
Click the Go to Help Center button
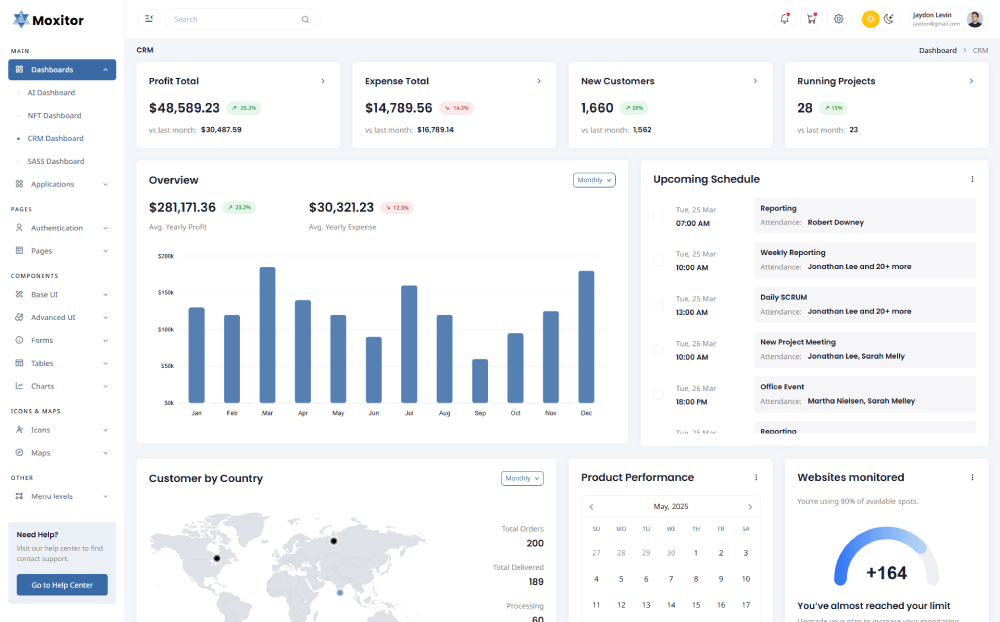pyautogui.click(x=62, y=585)
